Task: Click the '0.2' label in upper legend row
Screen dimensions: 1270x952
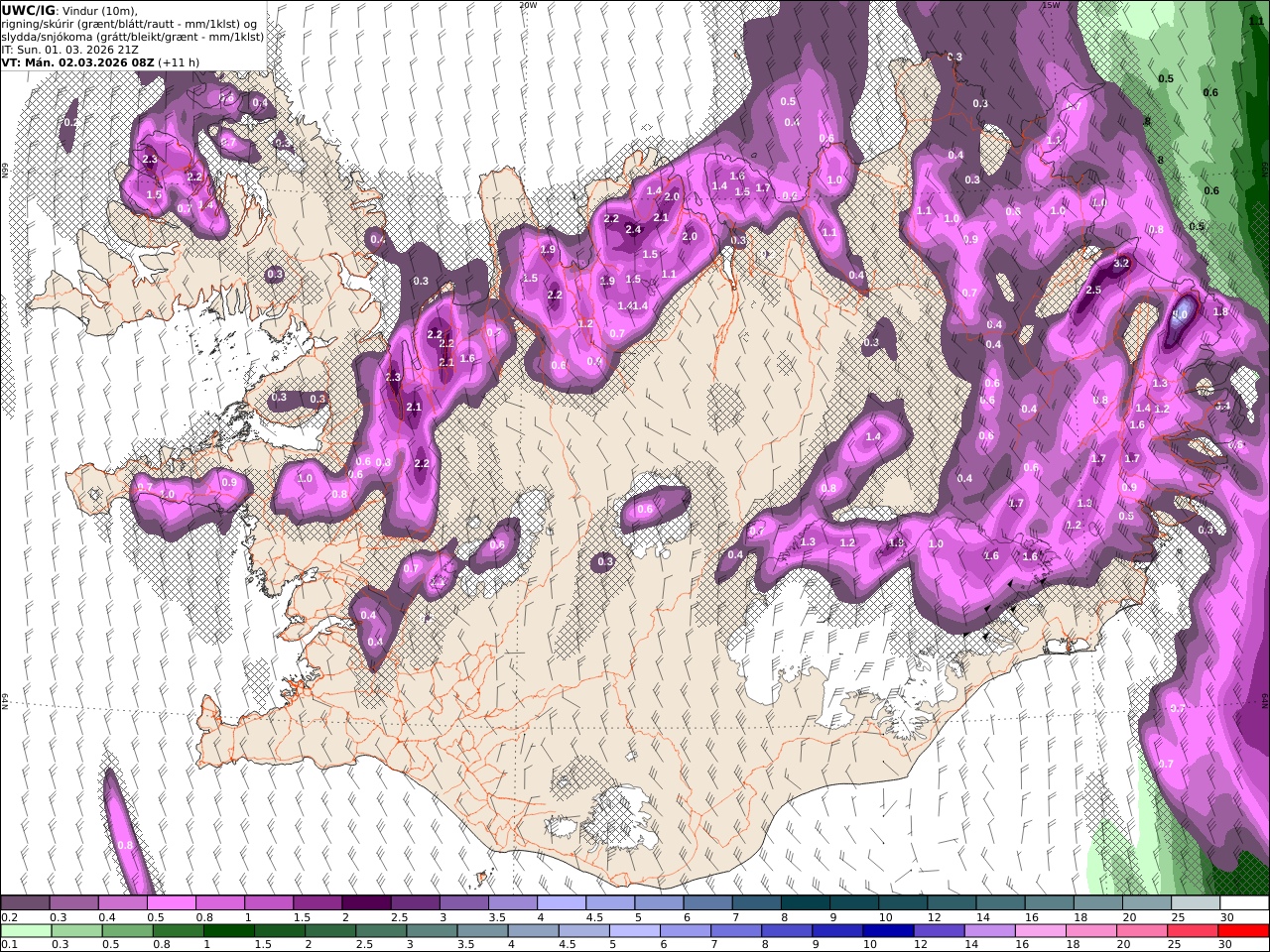Action: coord(9,917)
